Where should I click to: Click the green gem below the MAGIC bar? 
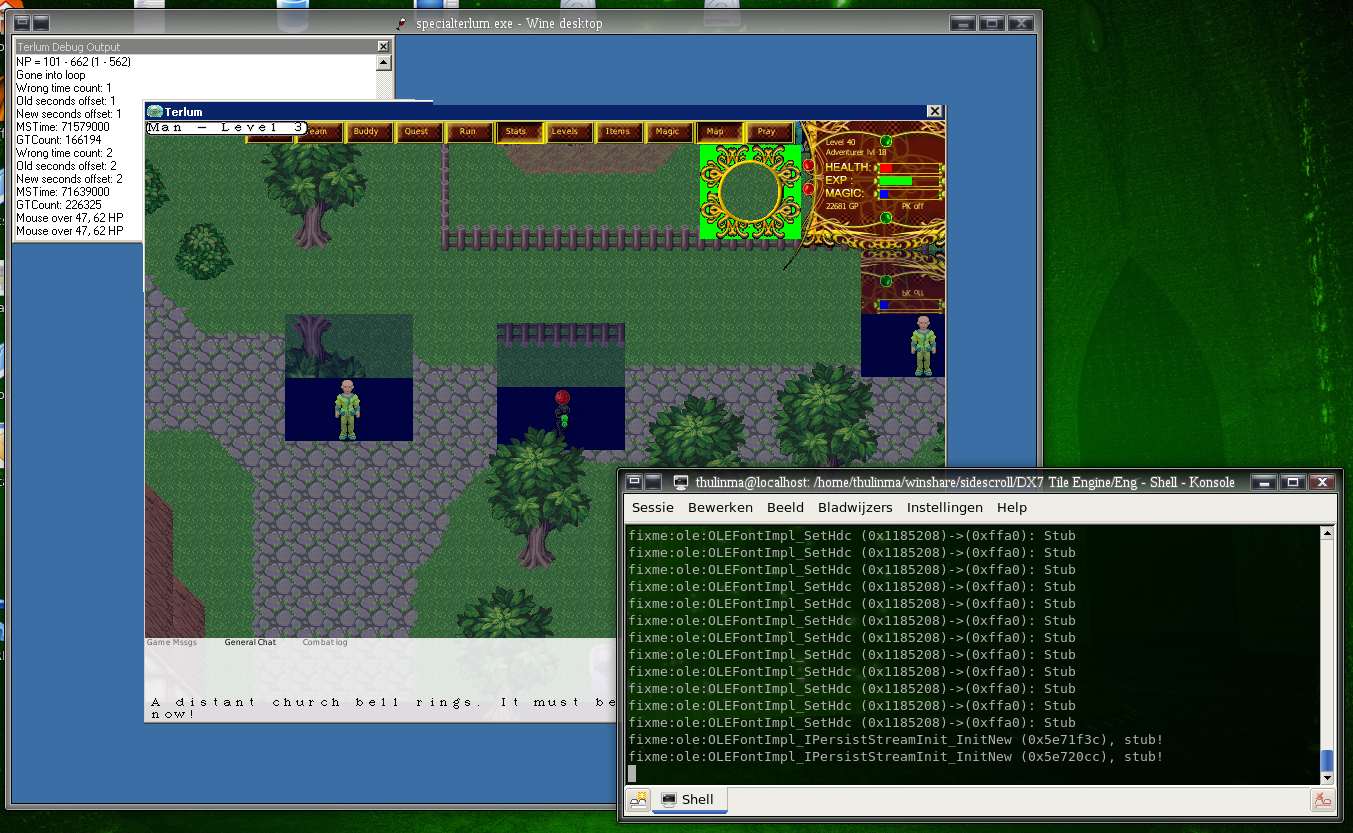pyautogui.click(x=886, y=217)
